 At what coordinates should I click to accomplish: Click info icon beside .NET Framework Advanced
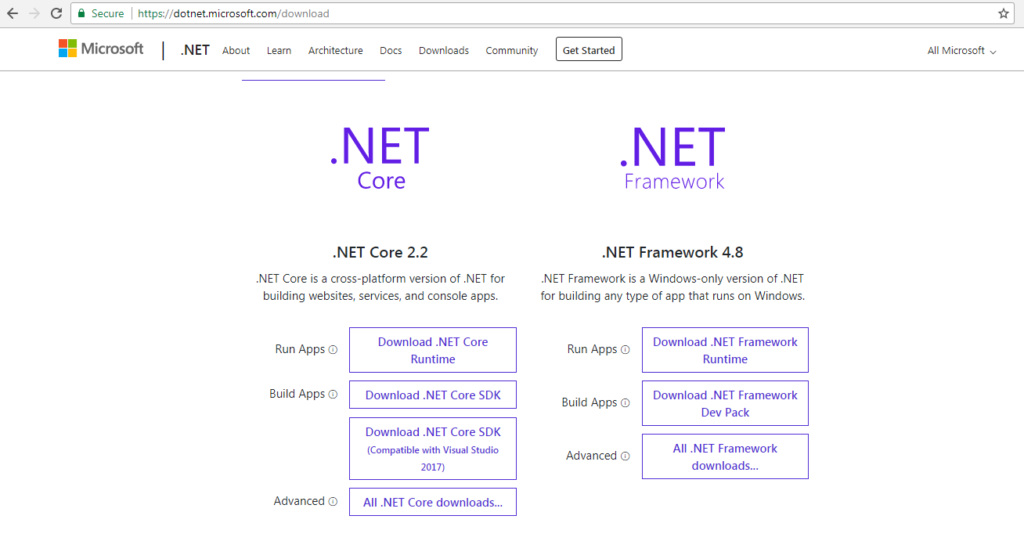(626, 456)
